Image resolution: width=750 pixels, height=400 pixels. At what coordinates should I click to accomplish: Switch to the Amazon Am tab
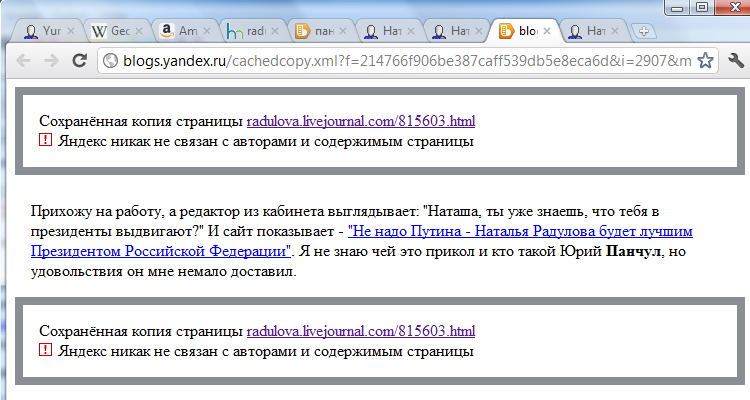point(182,31)
